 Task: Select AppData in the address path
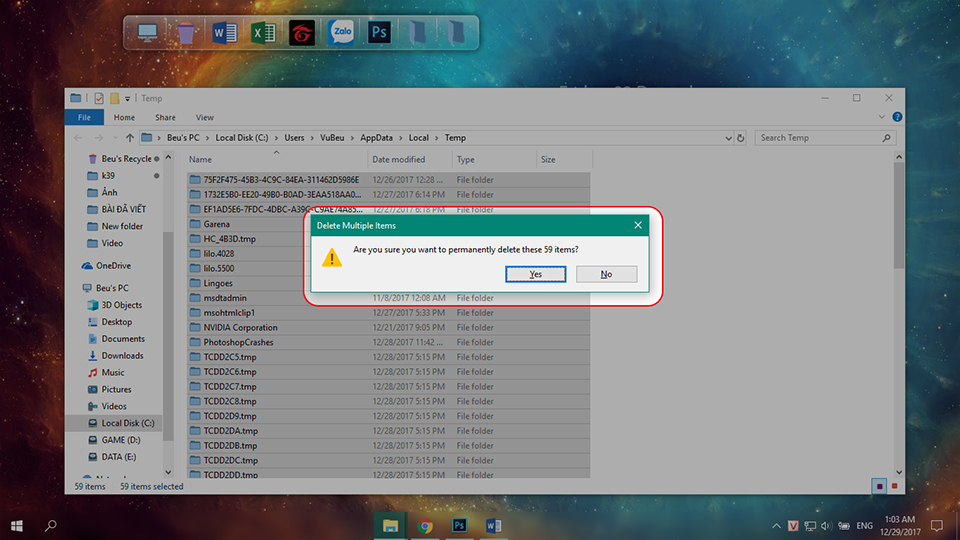[x=376, y=138]
